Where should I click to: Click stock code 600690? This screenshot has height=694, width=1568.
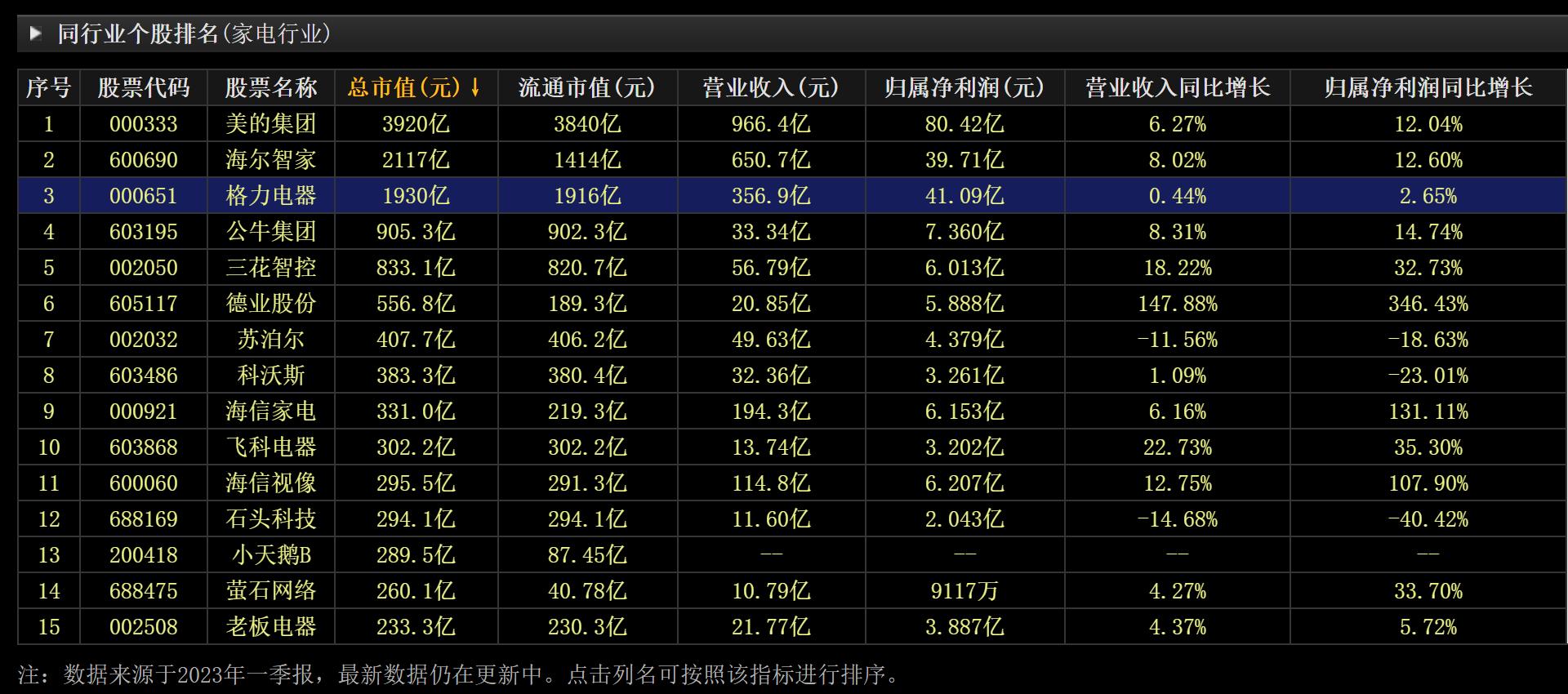coord(144,160)
